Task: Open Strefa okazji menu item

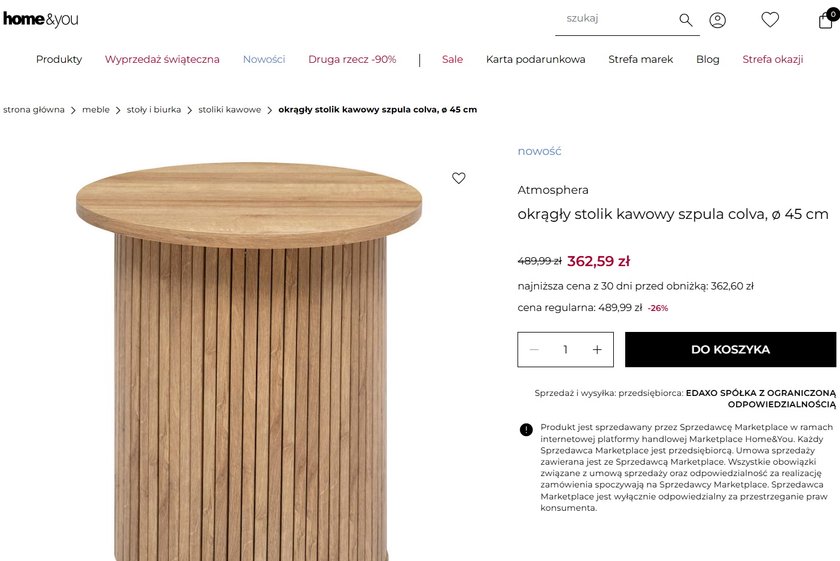Action: point(772,60)
